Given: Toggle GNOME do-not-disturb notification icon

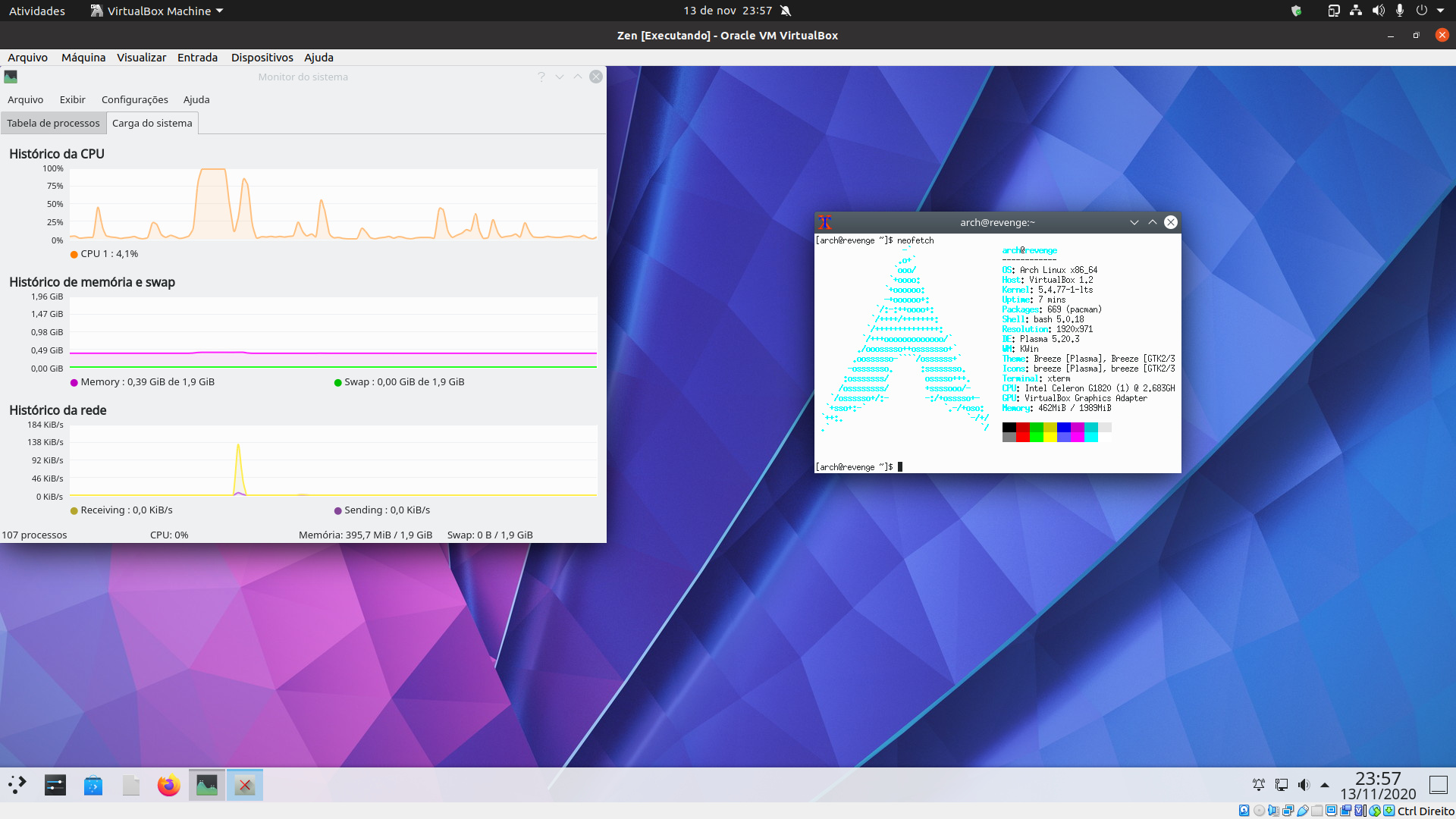Looking at the screenshot, I should point(786,11).
